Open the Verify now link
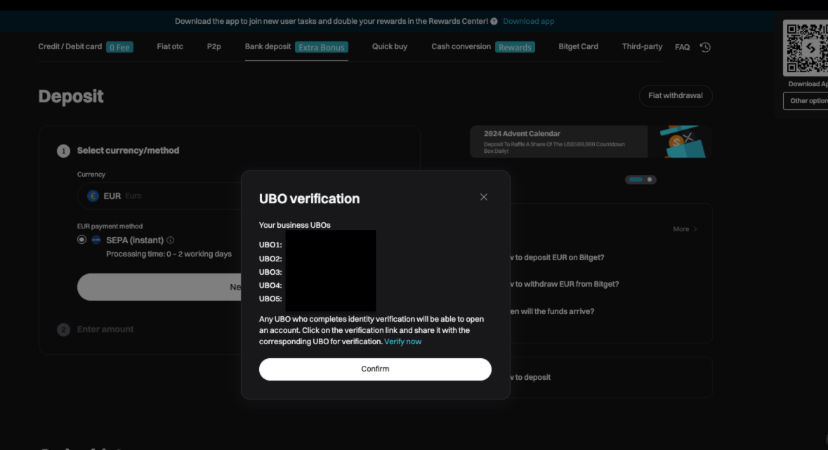 click(403, 342)
